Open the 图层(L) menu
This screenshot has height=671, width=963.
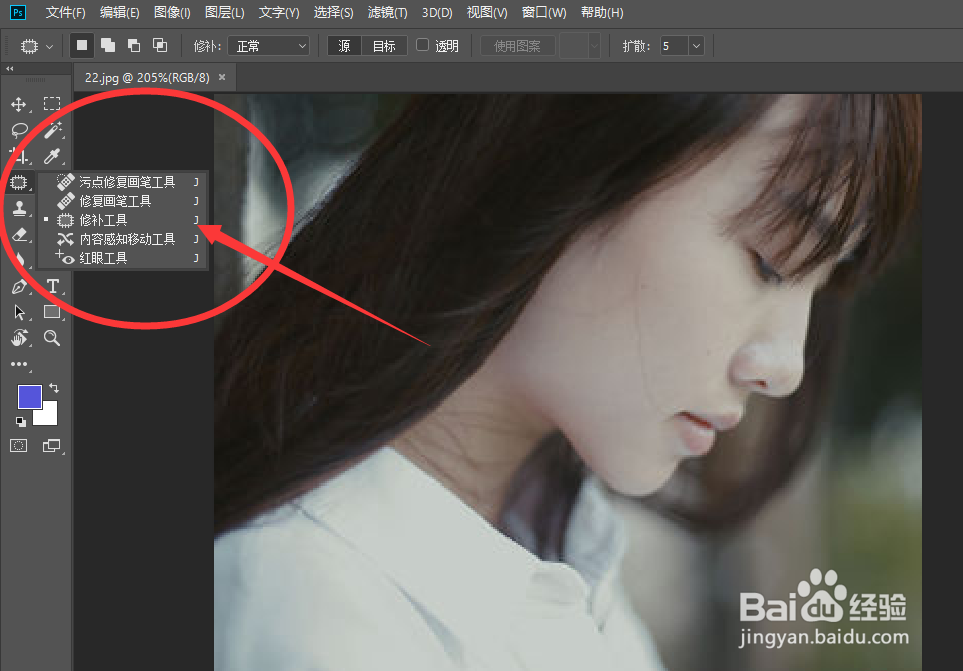pyautogui.click(x=225, y=12)
